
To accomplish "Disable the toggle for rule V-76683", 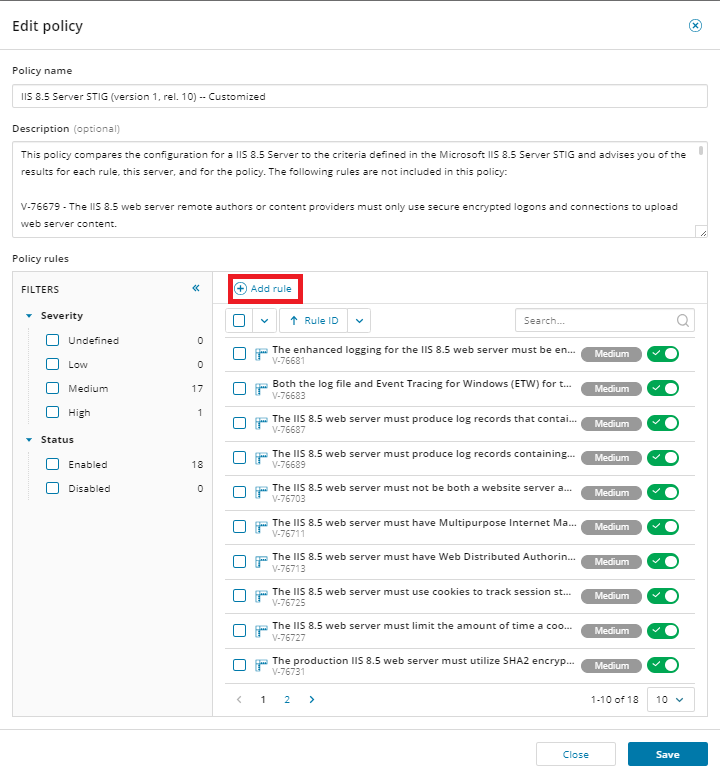I will pos(662,388).
